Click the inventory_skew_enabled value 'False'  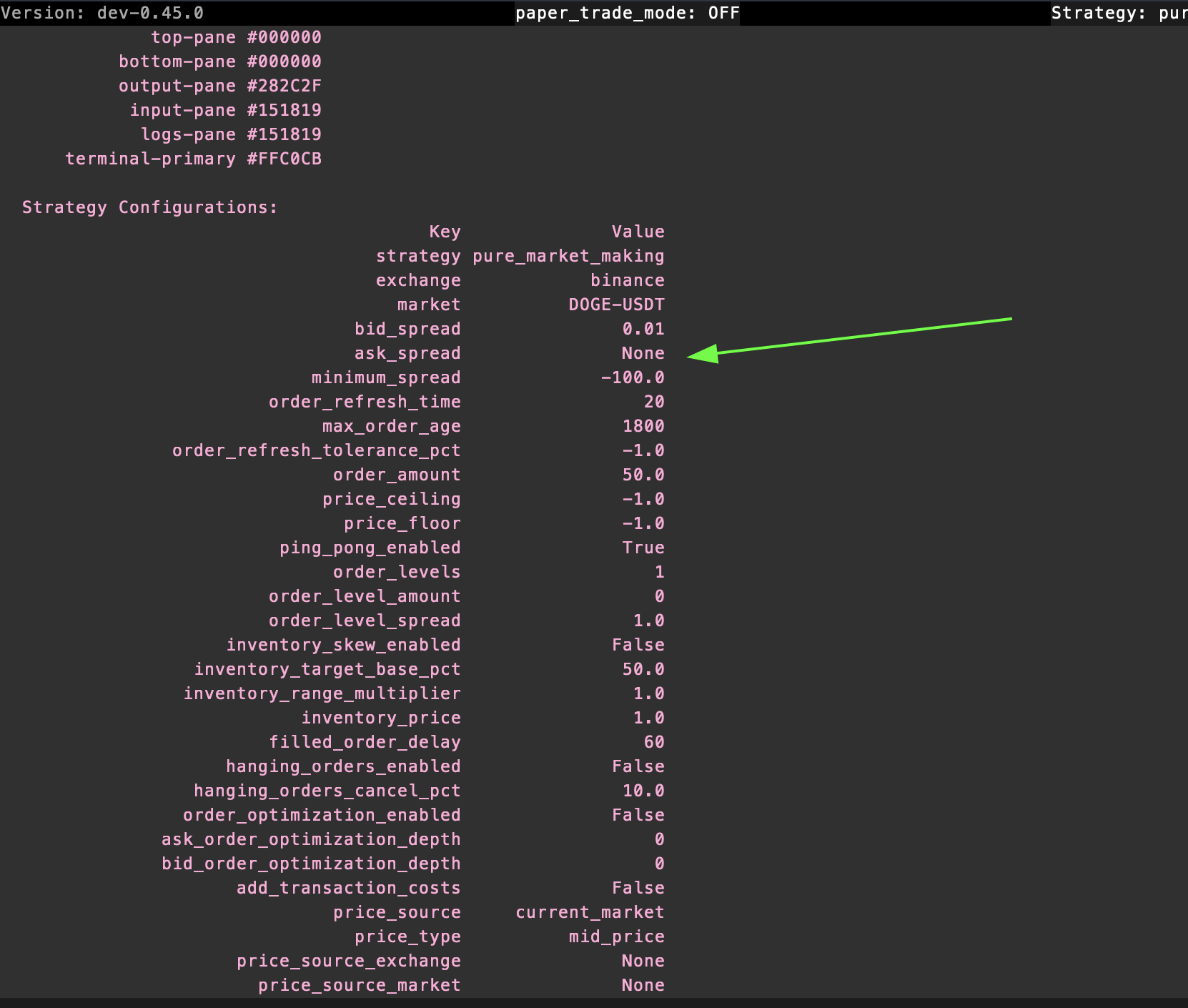(638, 645)
